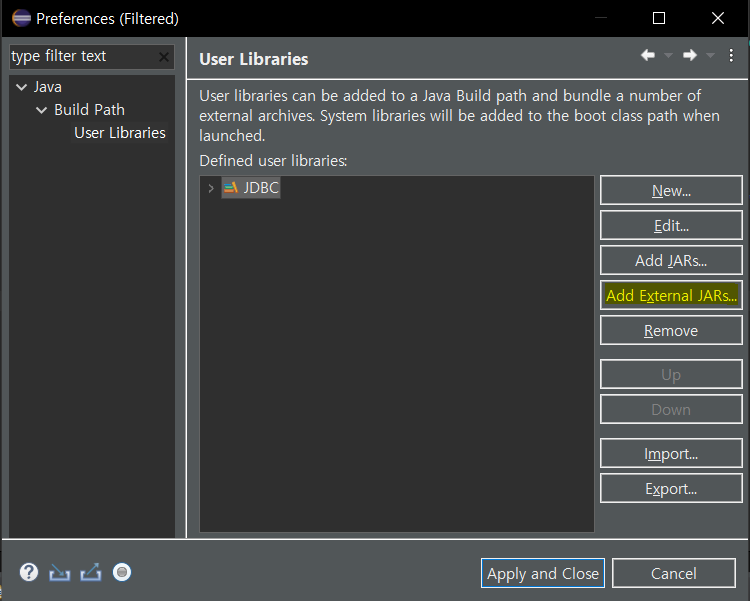This screenshot has width=750, height=601.
Task: Open back history dropdown arrow
Action: (668, 56)
